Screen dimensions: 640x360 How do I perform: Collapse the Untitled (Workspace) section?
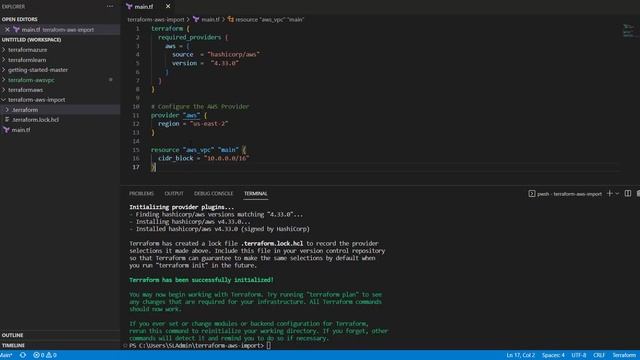(31, 40)
